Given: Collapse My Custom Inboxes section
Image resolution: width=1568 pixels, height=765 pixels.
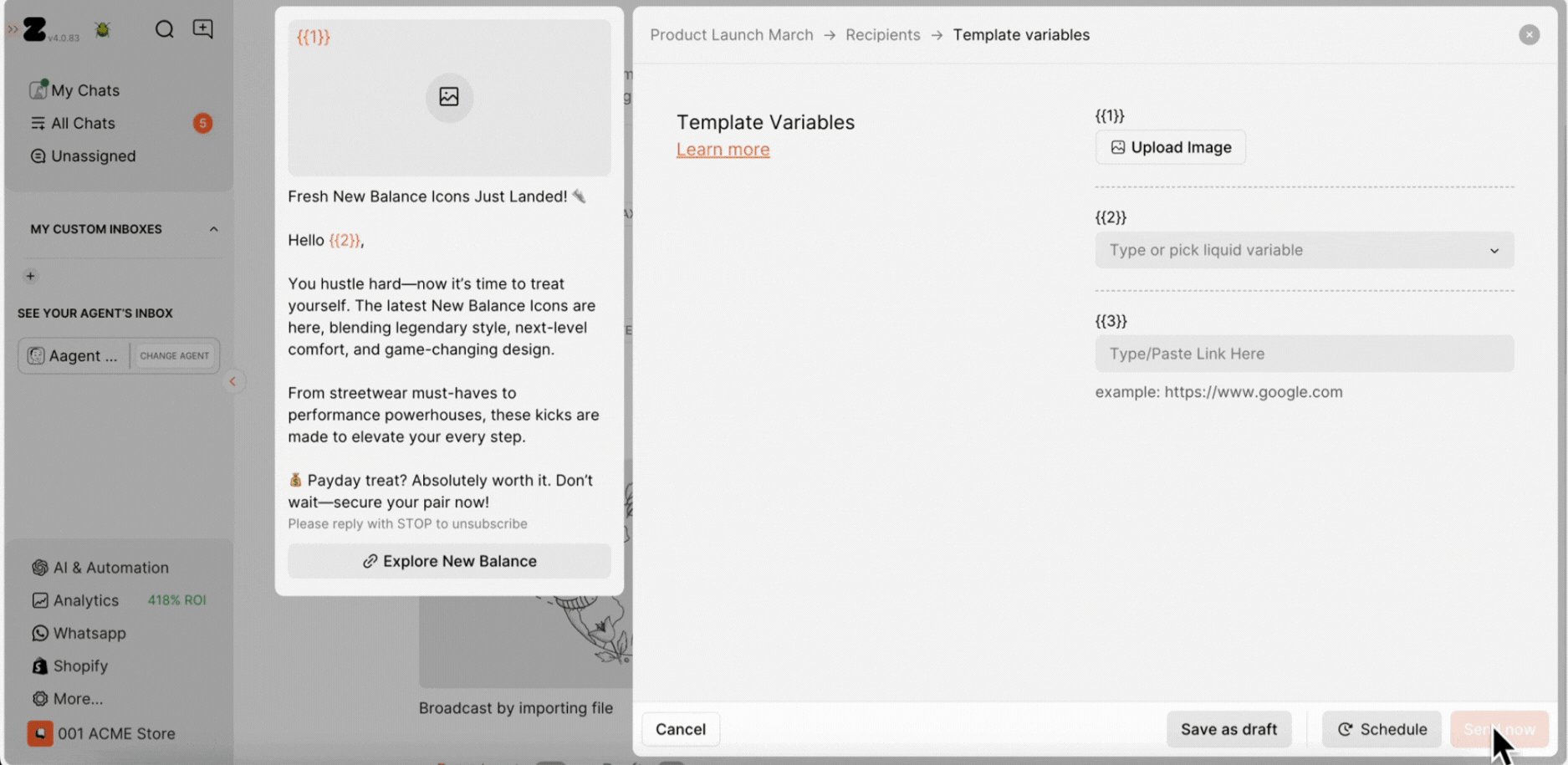Looking at the screenshot, I should point(213,229).
